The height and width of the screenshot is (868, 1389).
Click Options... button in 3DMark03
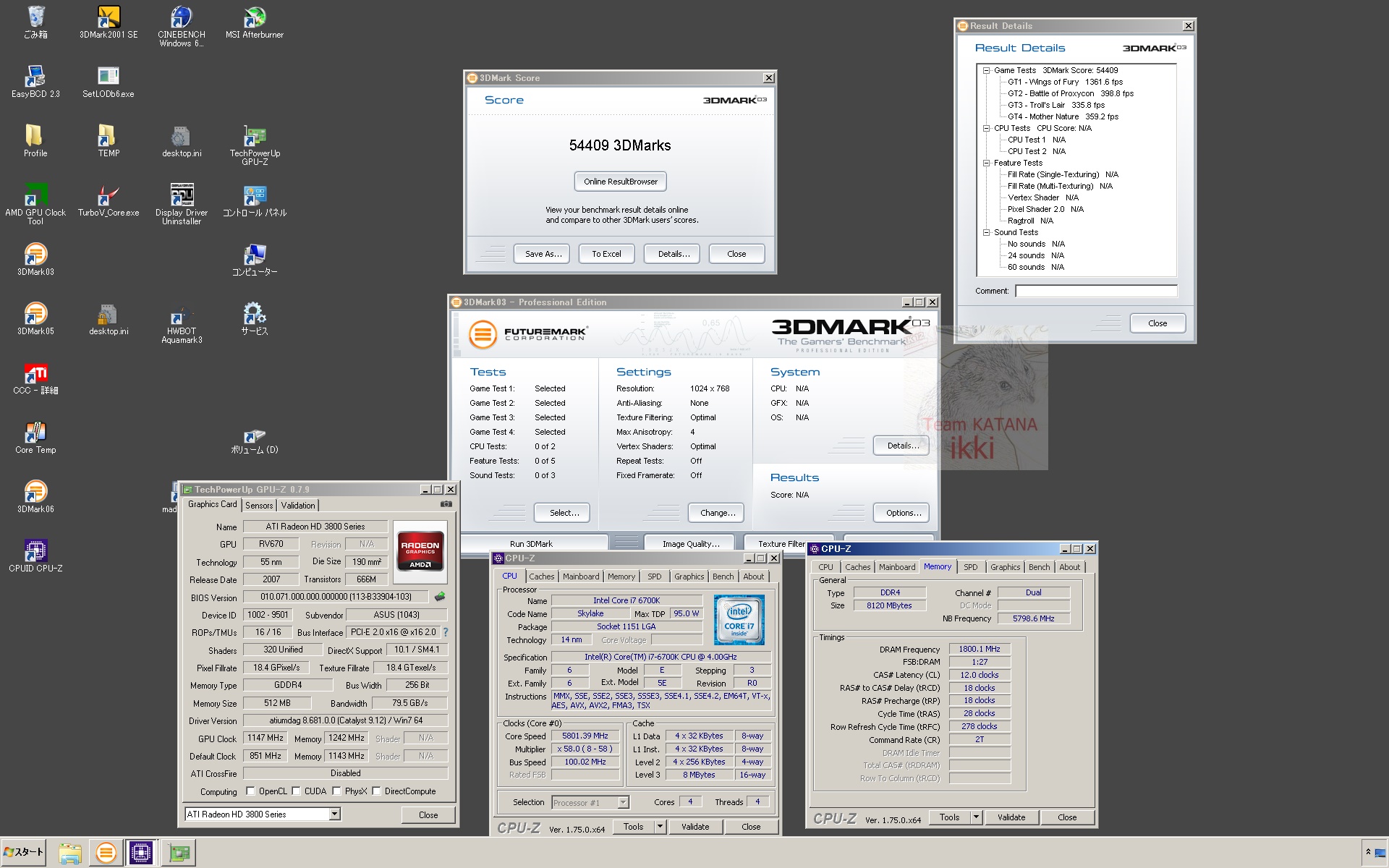(x=901, y=513)
